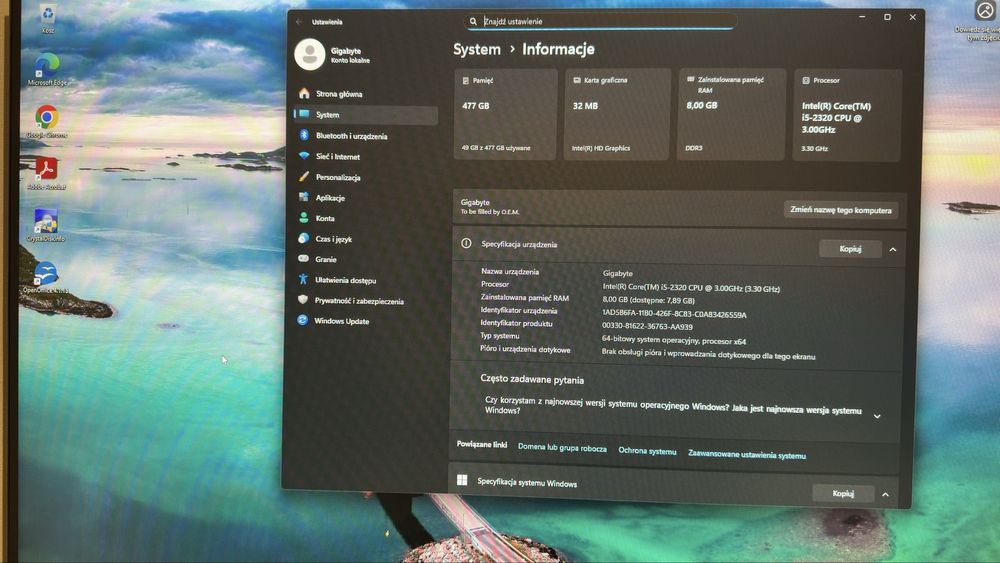Collapse the Specyfikacja systemu Windows chevron

(x=885, y=494)
